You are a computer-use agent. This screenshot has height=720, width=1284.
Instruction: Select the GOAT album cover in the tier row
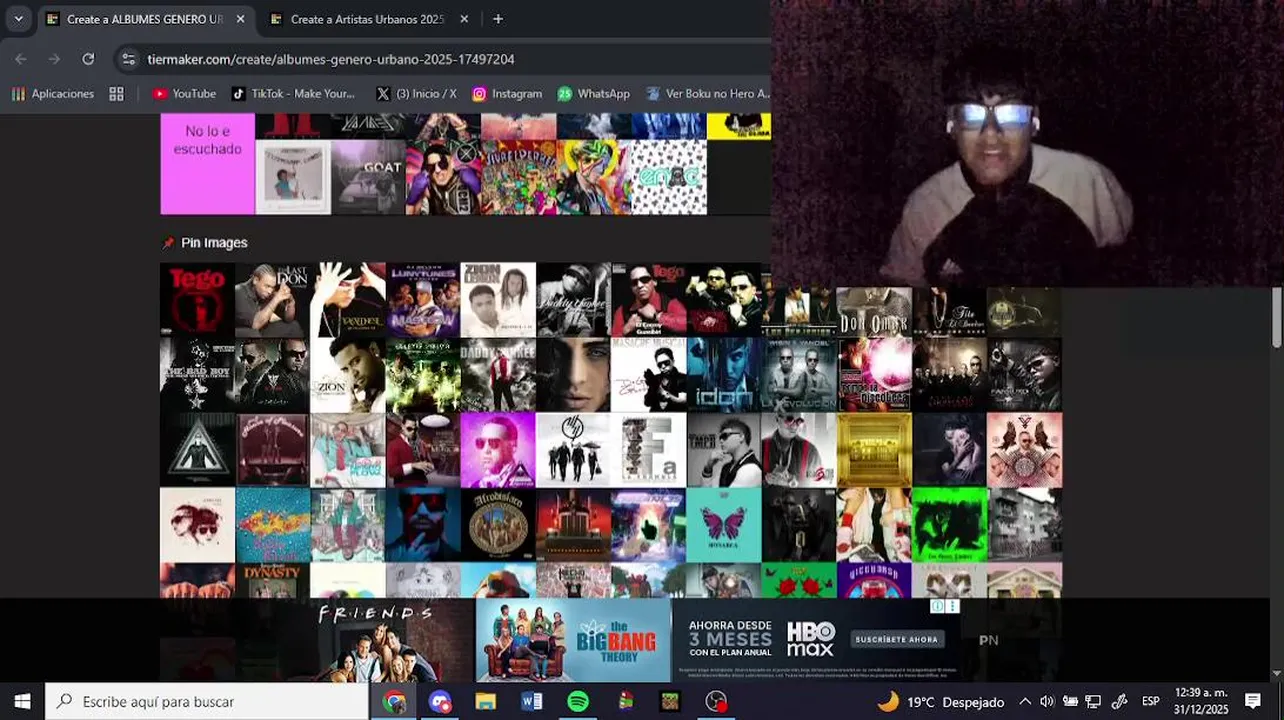[368, 177]
